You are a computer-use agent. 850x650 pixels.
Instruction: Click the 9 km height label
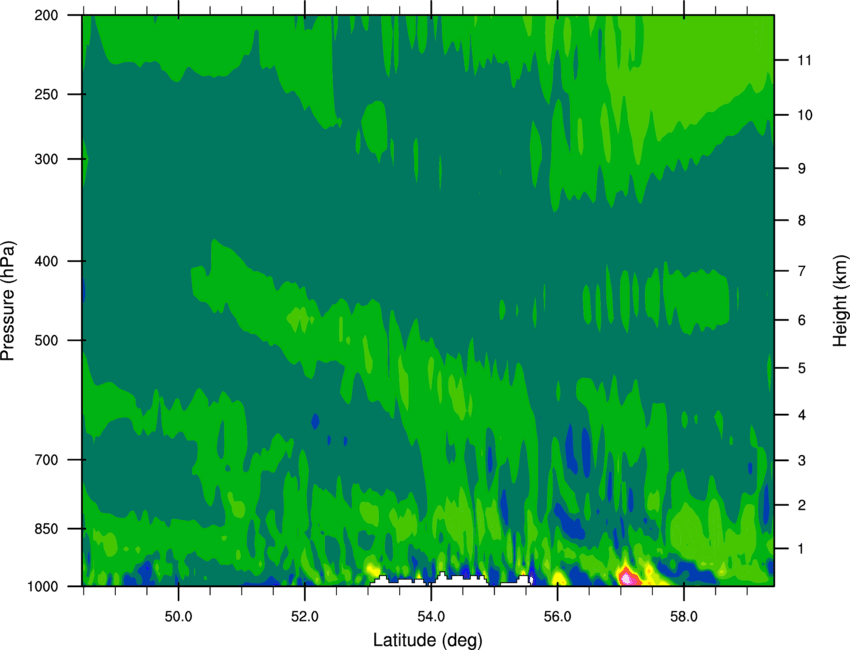[x=802, y=168]
